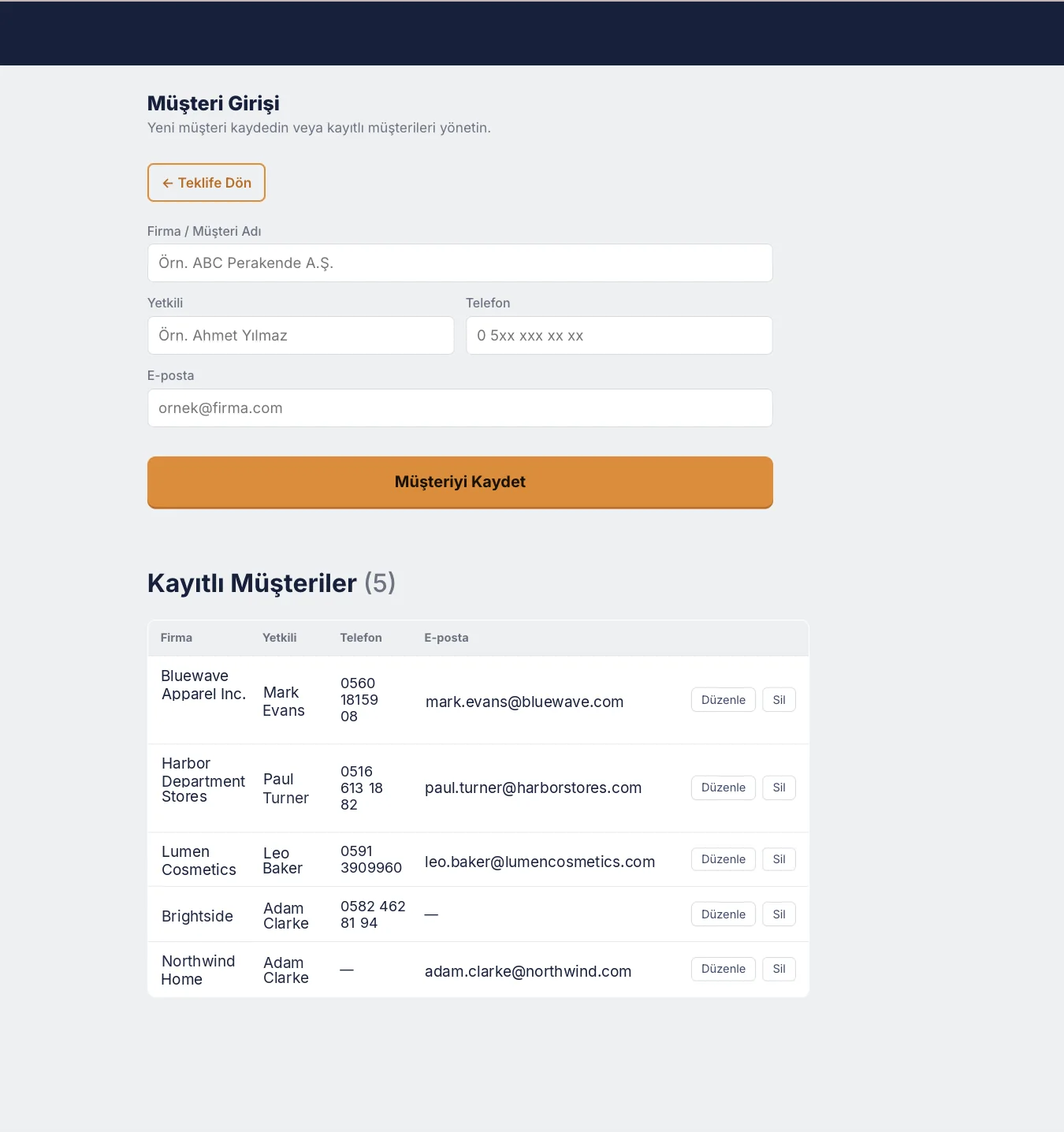Click phone number 0560 18159 08

tap(359, 700)
